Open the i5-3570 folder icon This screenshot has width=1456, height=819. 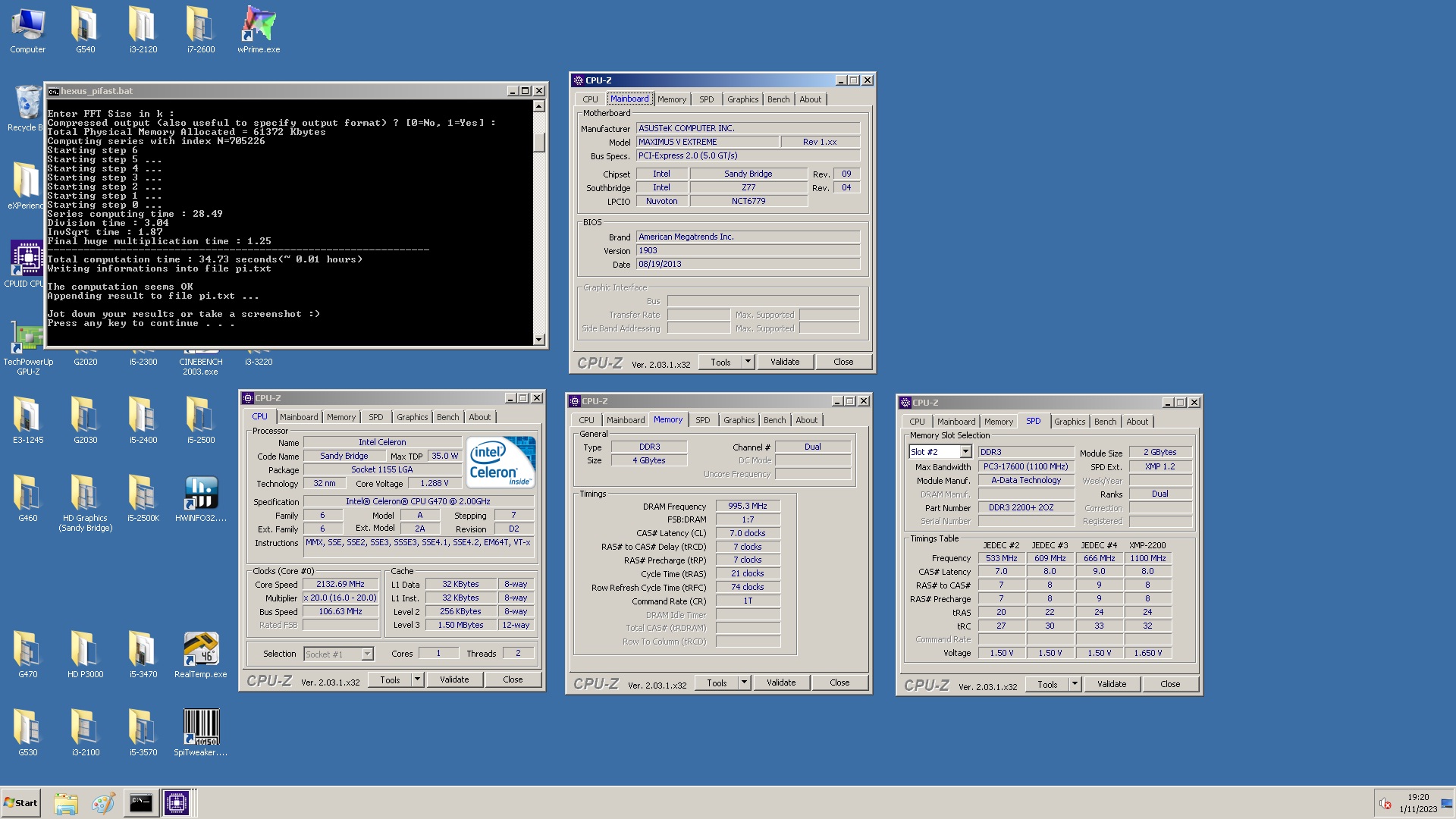(x=143, y=733)
